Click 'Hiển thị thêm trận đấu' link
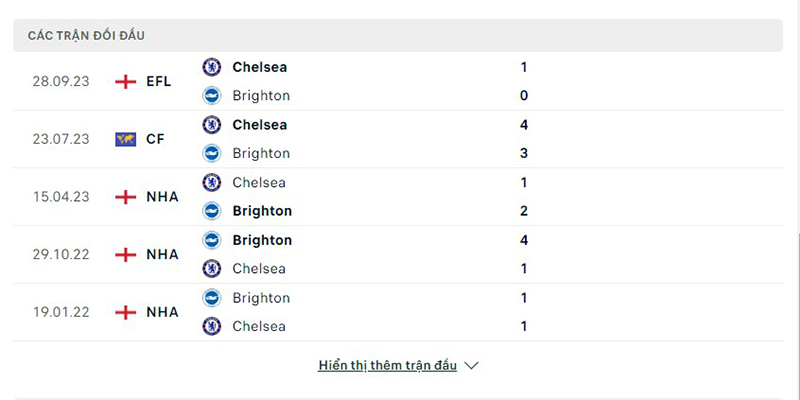The height and width of the screenshot is (400, 800). point(387,366)
